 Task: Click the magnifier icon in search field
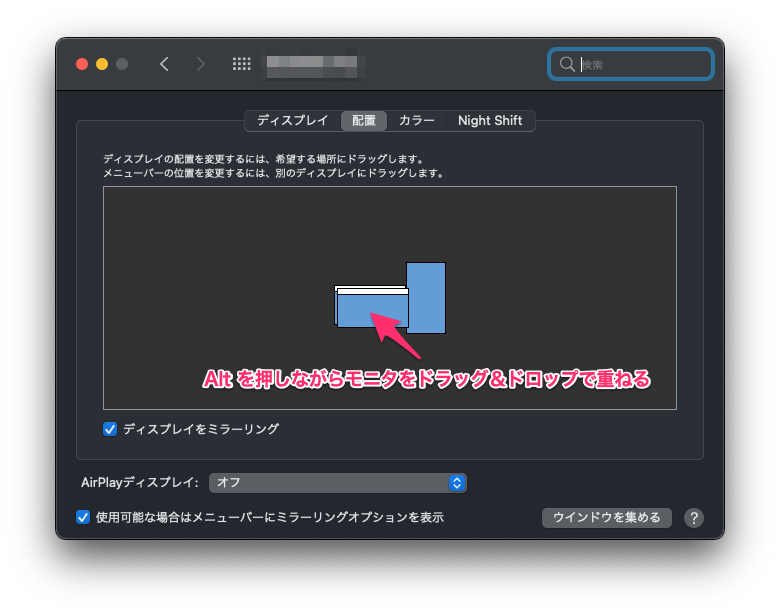pyautogui.click(x=567, y=64)
